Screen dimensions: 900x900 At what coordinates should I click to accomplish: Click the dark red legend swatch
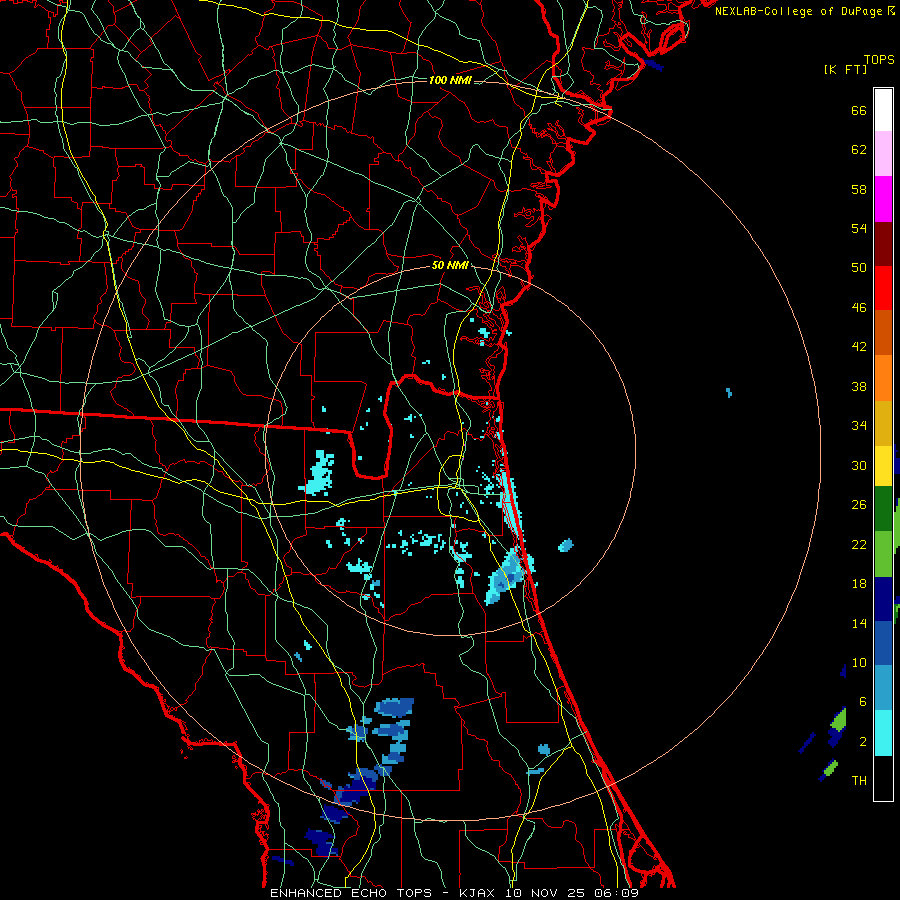click(x=883, y=243)
